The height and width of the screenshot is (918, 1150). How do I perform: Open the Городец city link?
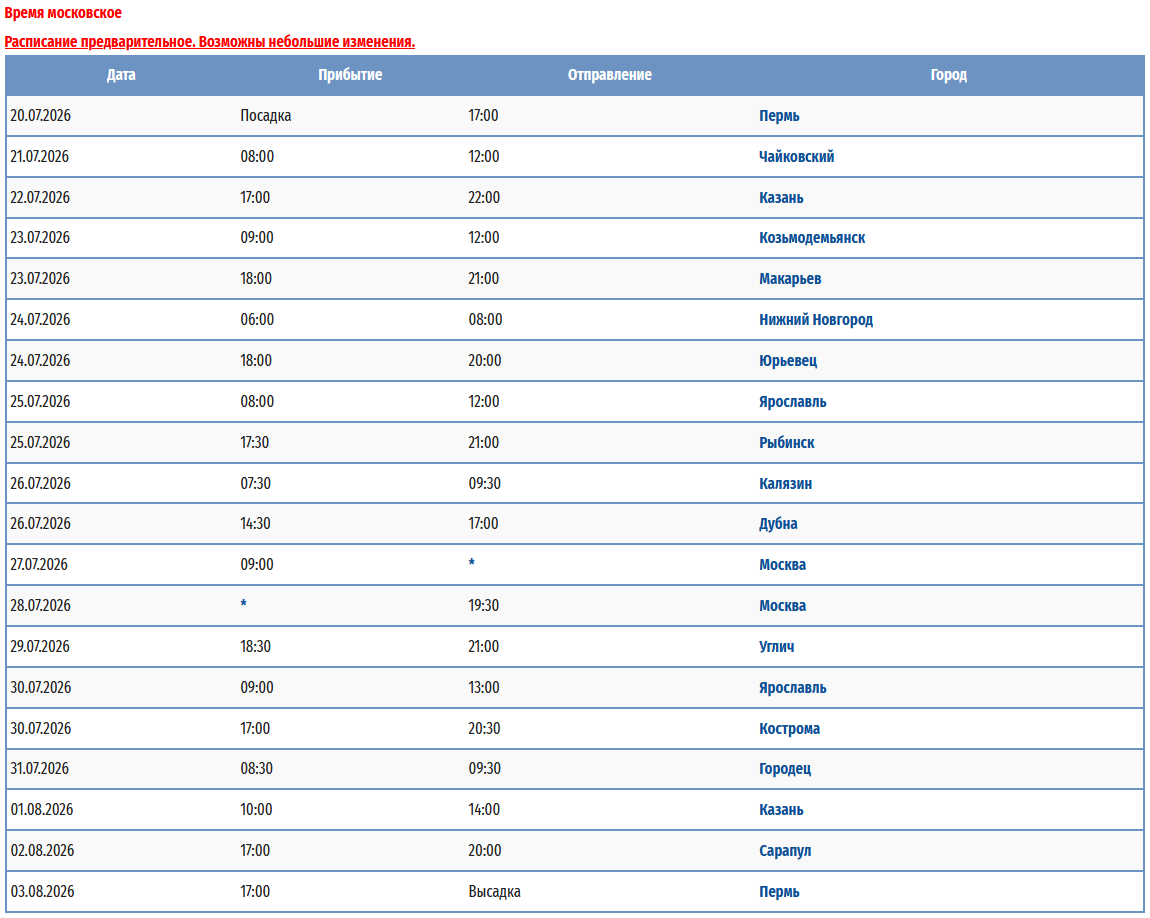tap(785, 769)
